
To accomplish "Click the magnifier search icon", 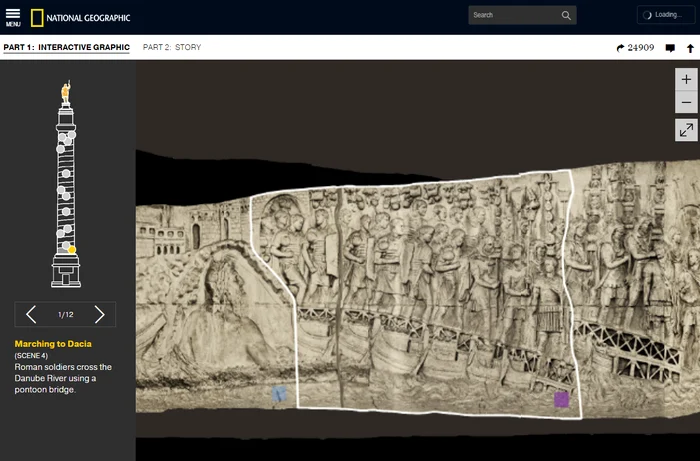I will click(x=566, y=15).
